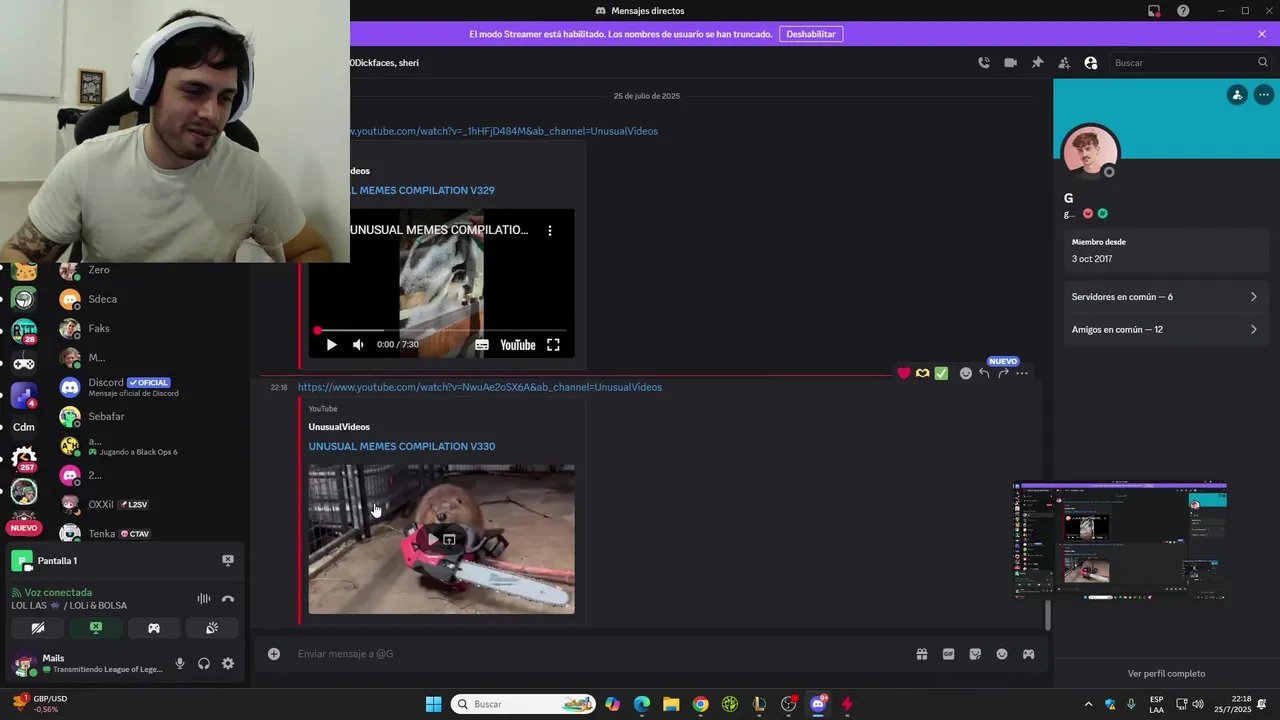Viewport: 1280px width, 720px height.
Task: Click the YouTube logo in the player
Action: point(518,345)
